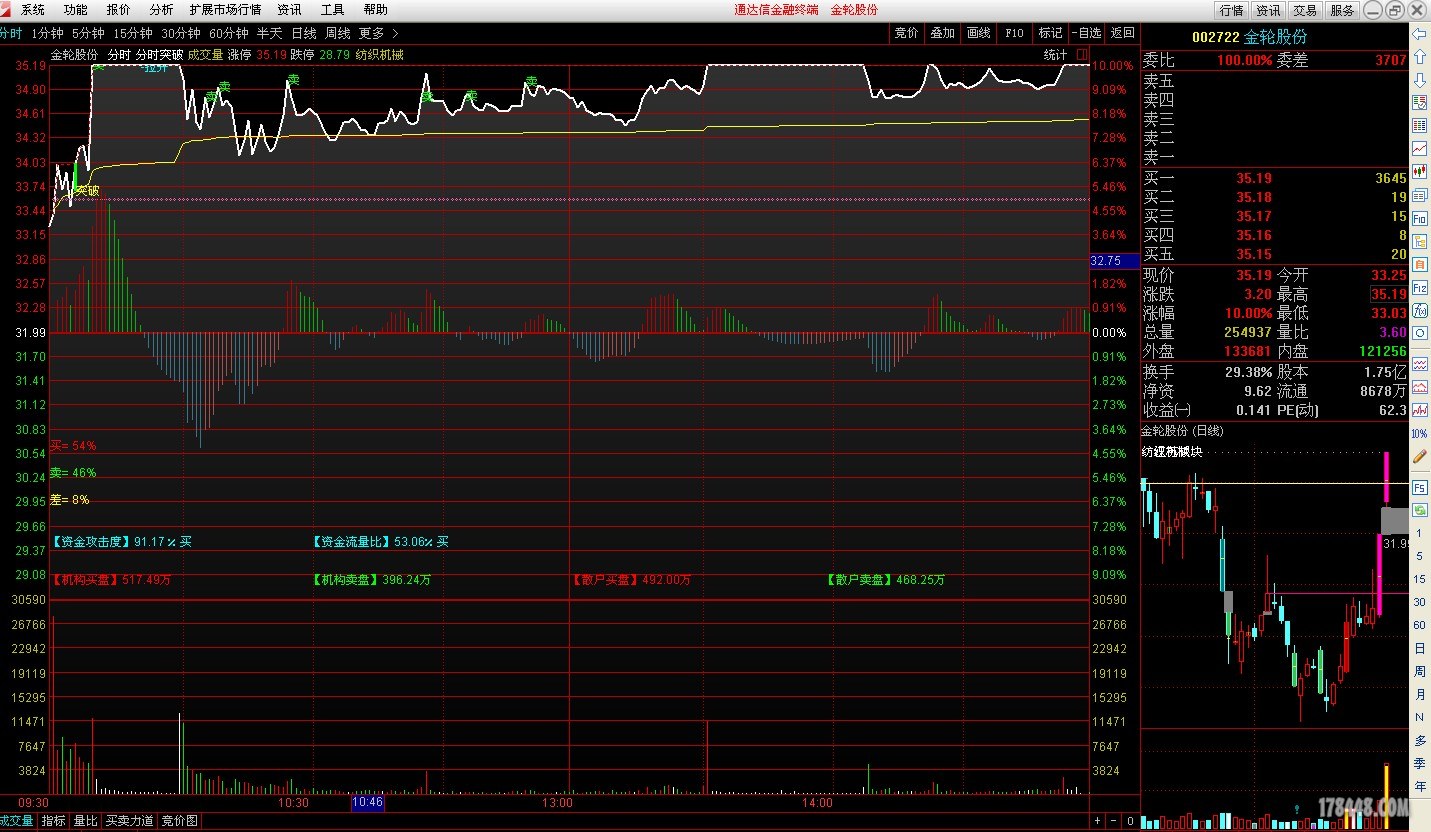Select the 季 quarterly period in sidebar
This screenshot has height=832, width=1431.
pos(1419,763)
